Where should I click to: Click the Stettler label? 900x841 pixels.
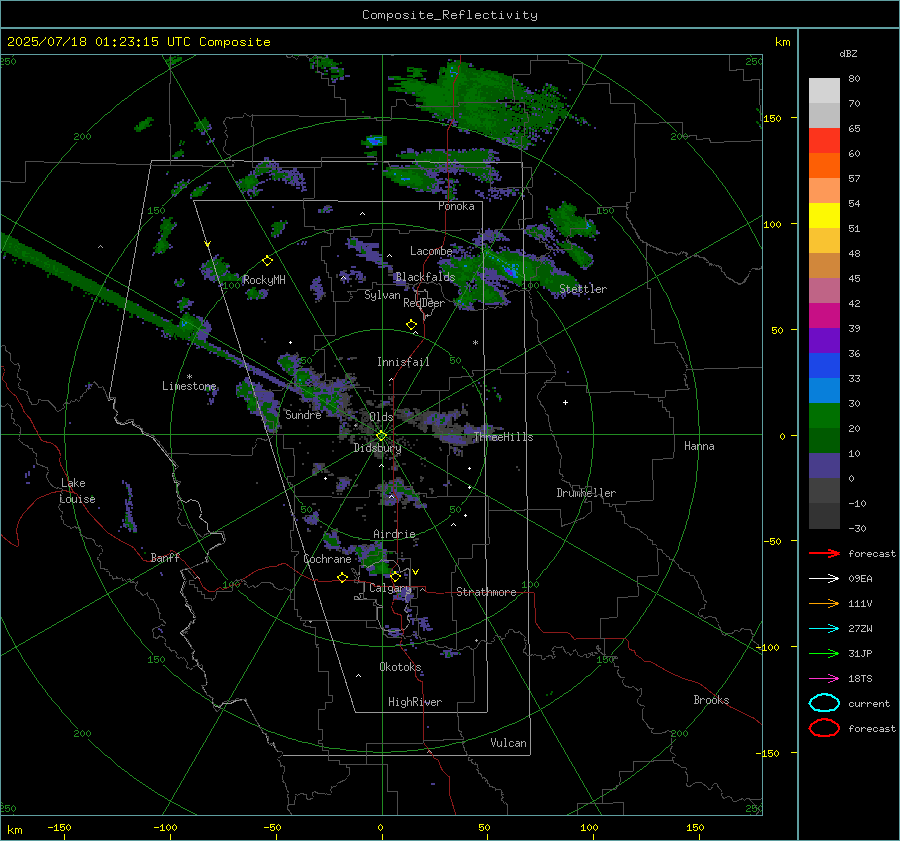click(583, 289)
